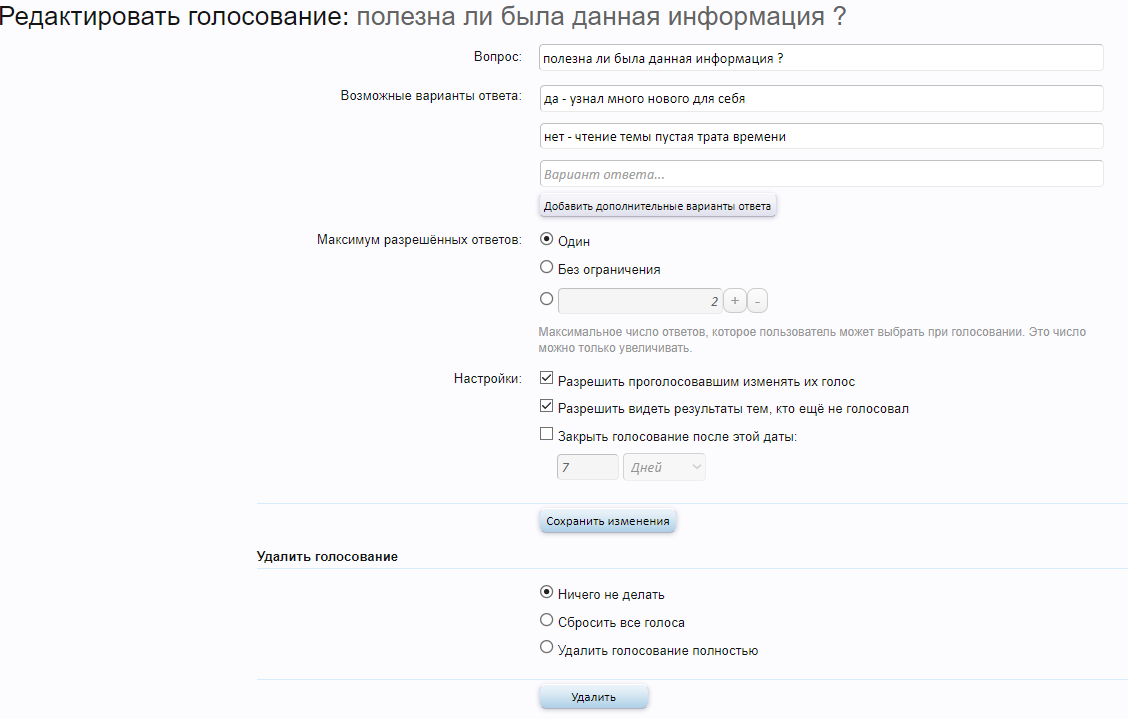Screen dimensions: 1128x719
Task: Enable "Закрыть голосование после этой даты"
Action: pos(547,433)
